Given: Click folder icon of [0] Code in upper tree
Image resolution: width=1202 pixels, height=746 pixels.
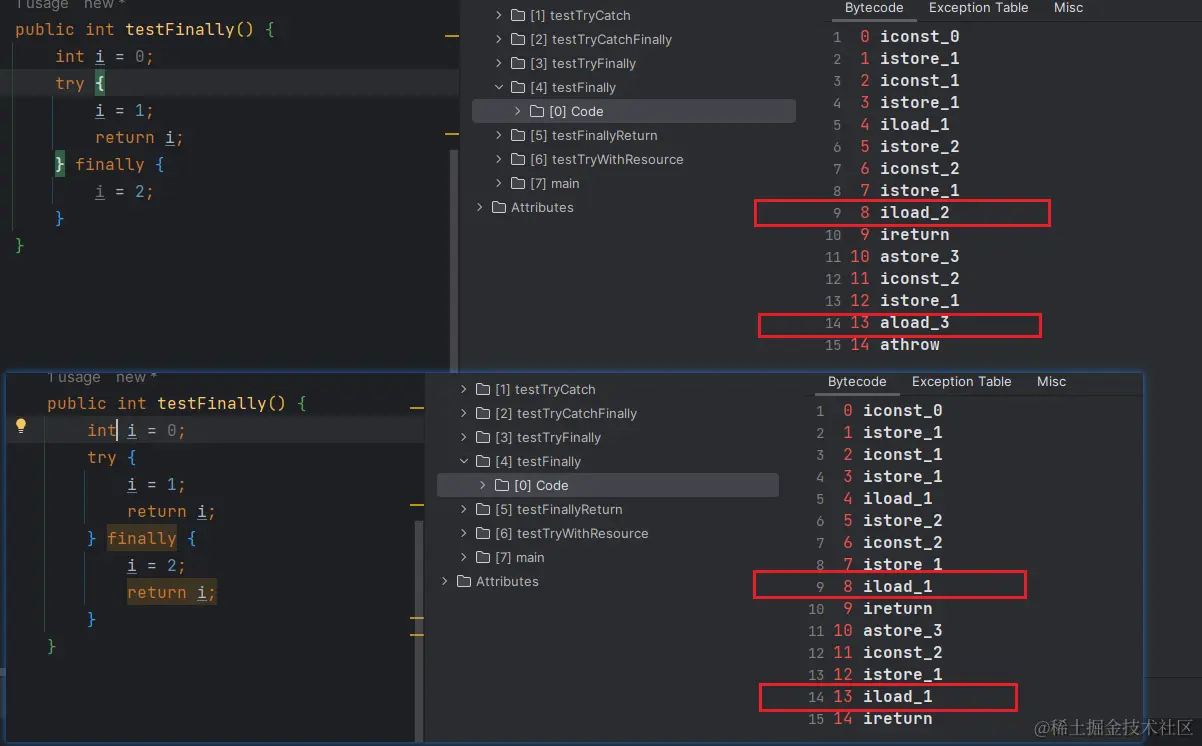Looking at the screenshot, I should pos(537,112).
